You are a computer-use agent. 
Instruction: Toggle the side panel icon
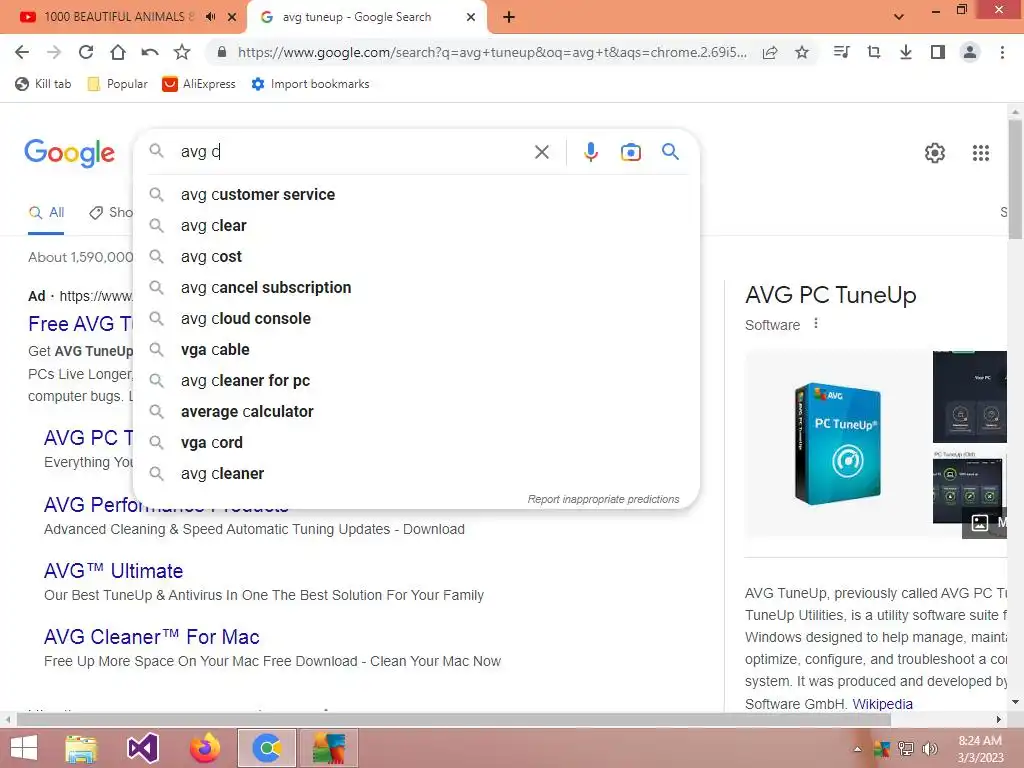click(x=938, y=52)
